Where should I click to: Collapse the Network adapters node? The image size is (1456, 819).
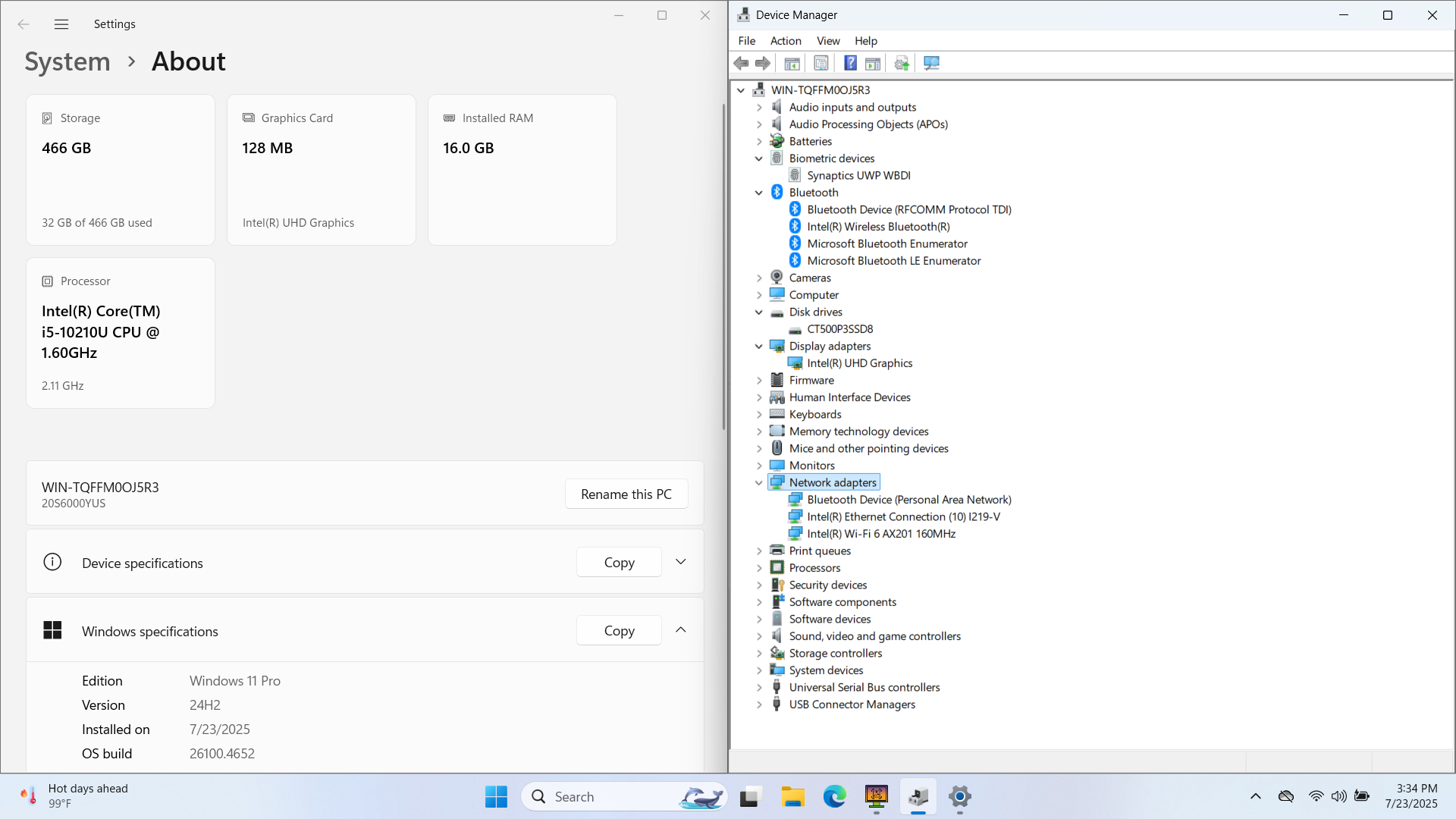click(759, 483)
